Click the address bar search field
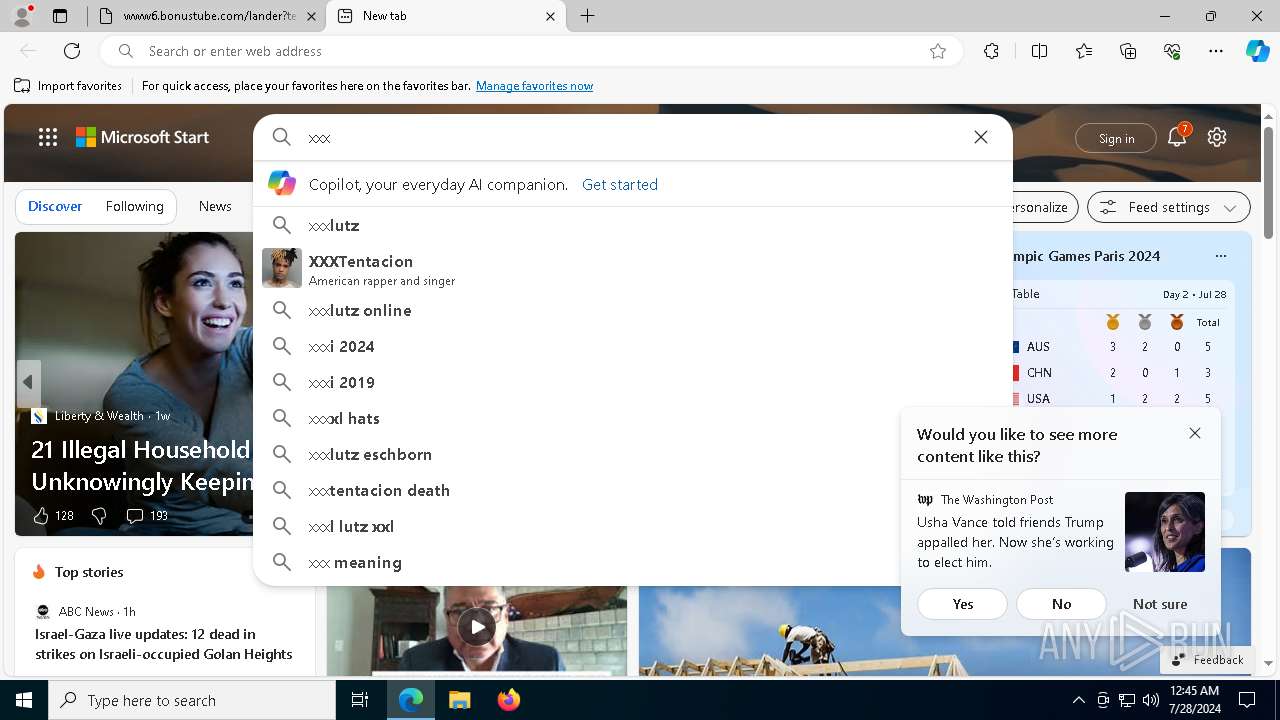 point(530,51)
